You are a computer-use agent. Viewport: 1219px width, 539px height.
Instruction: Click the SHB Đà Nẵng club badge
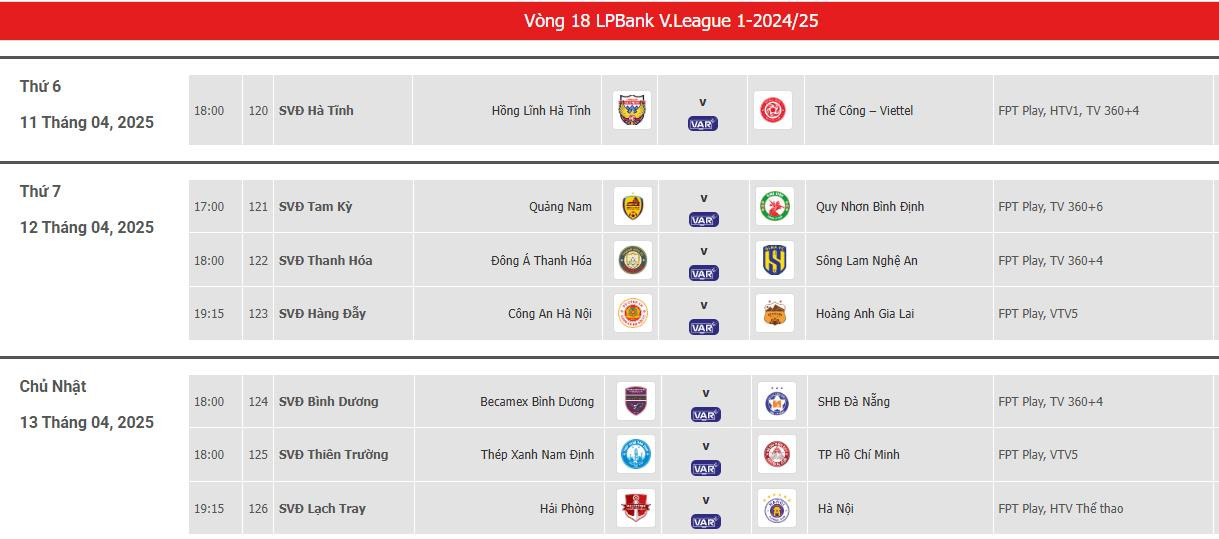(x=776, y=401)
